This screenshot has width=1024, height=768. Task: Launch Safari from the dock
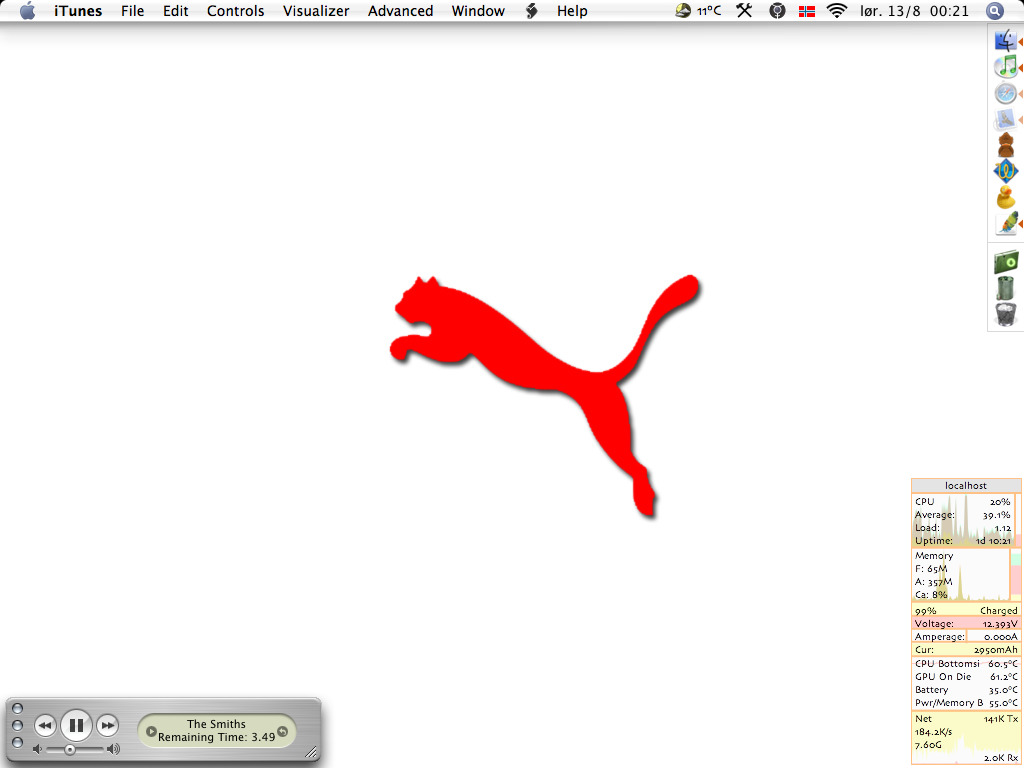[1006, 93]
